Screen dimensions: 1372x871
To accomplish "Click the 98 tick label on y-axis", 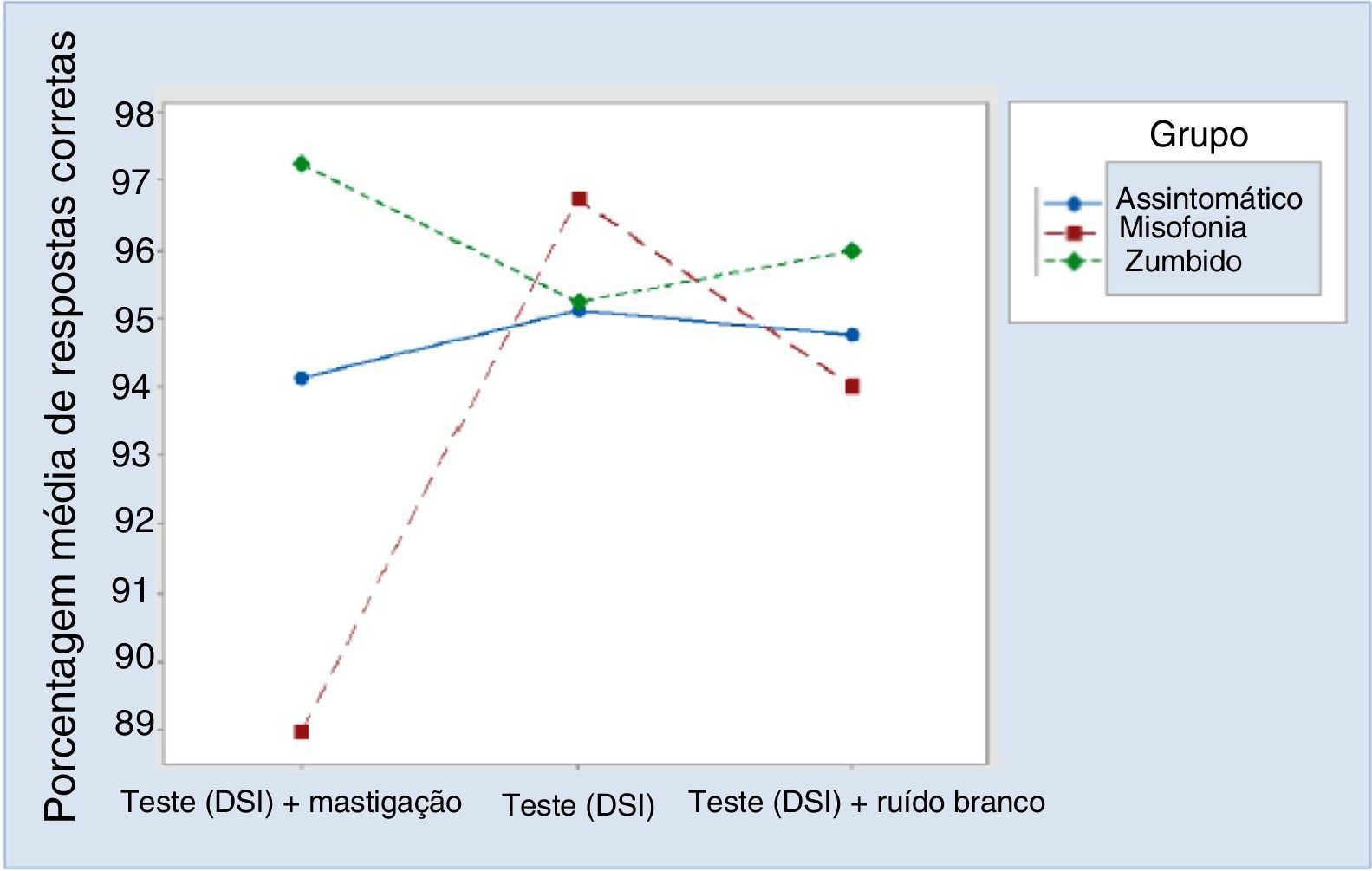I will (x=134, y=115).
